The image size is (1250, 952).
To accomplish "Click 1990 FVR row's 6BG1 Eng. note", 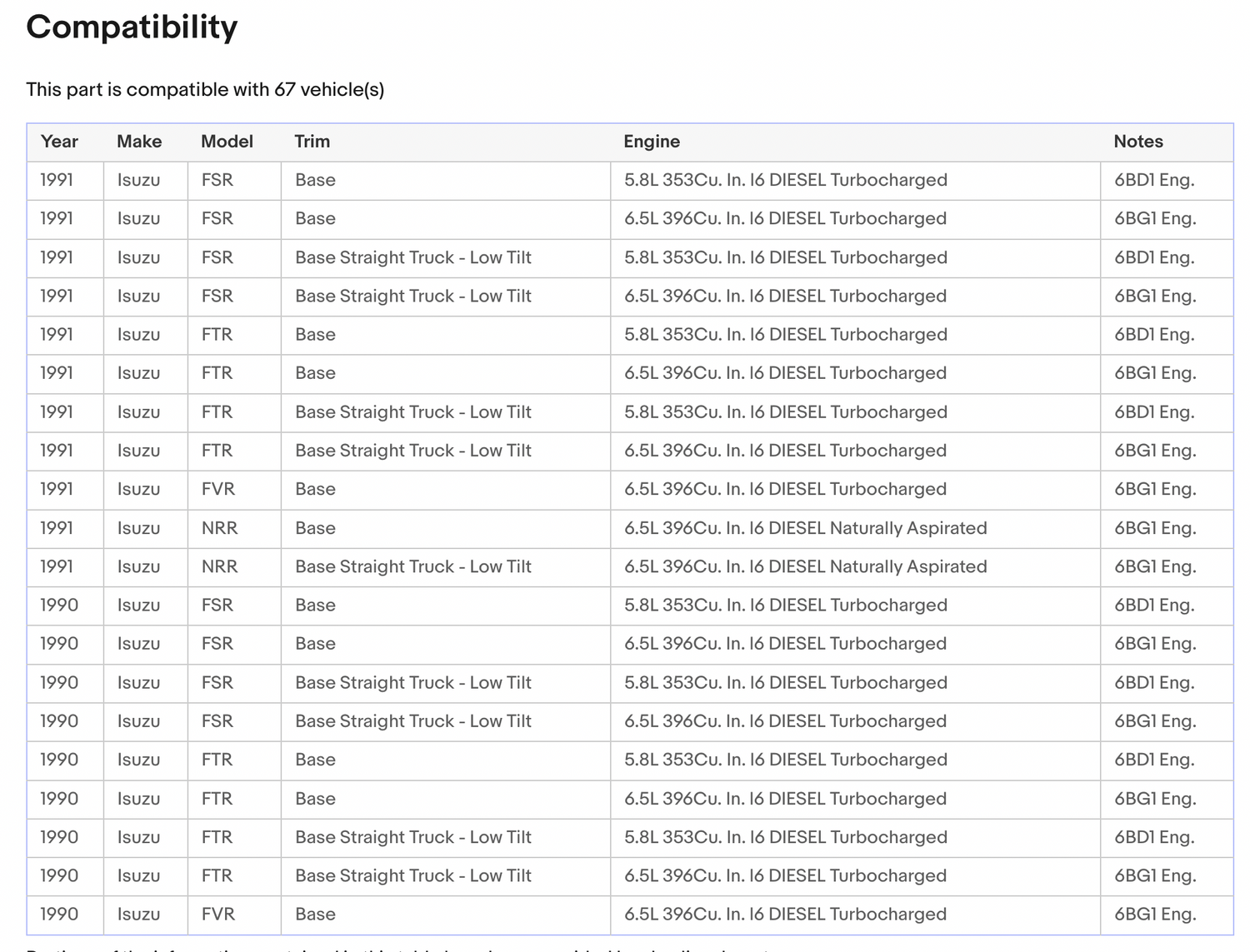I will [1155, 914].
